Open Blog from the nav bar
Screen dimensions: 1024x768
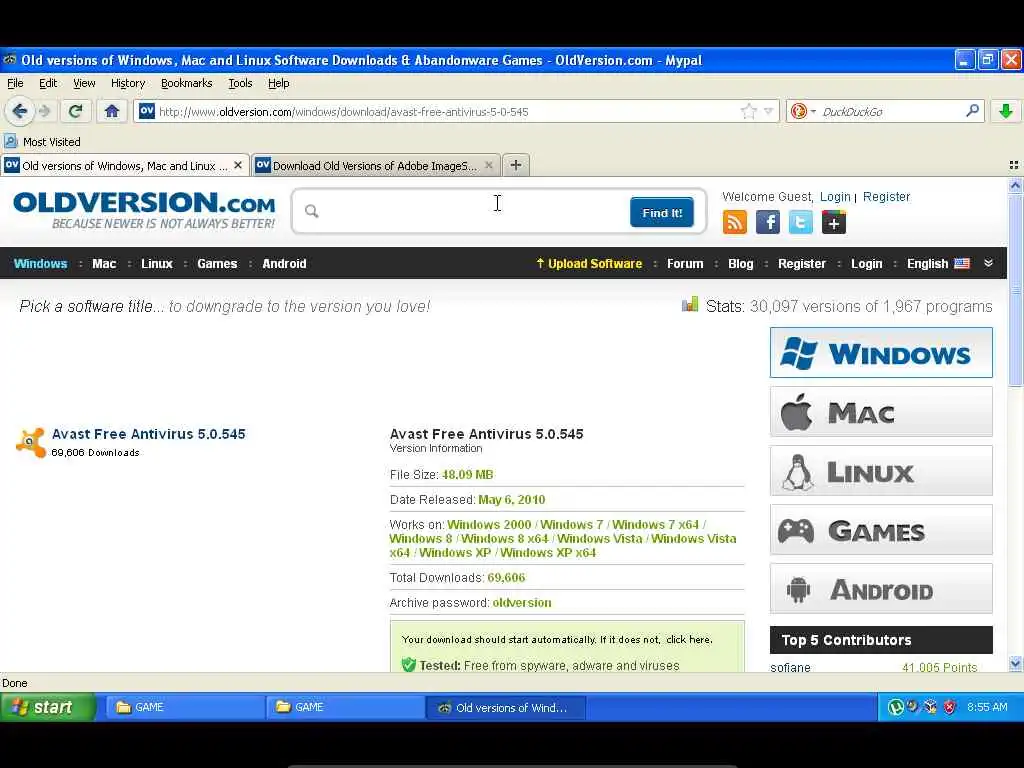(741, 263)
